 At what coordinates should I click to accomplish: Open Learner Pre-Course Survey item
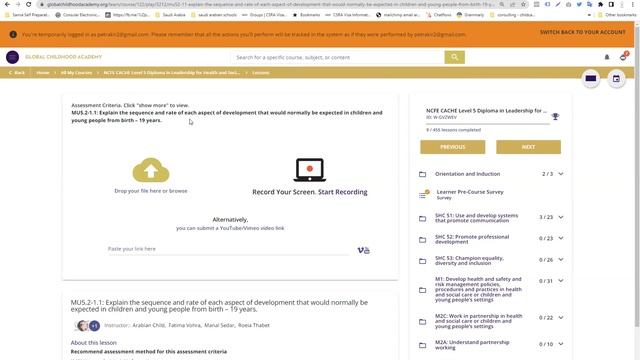pos(470,194)
